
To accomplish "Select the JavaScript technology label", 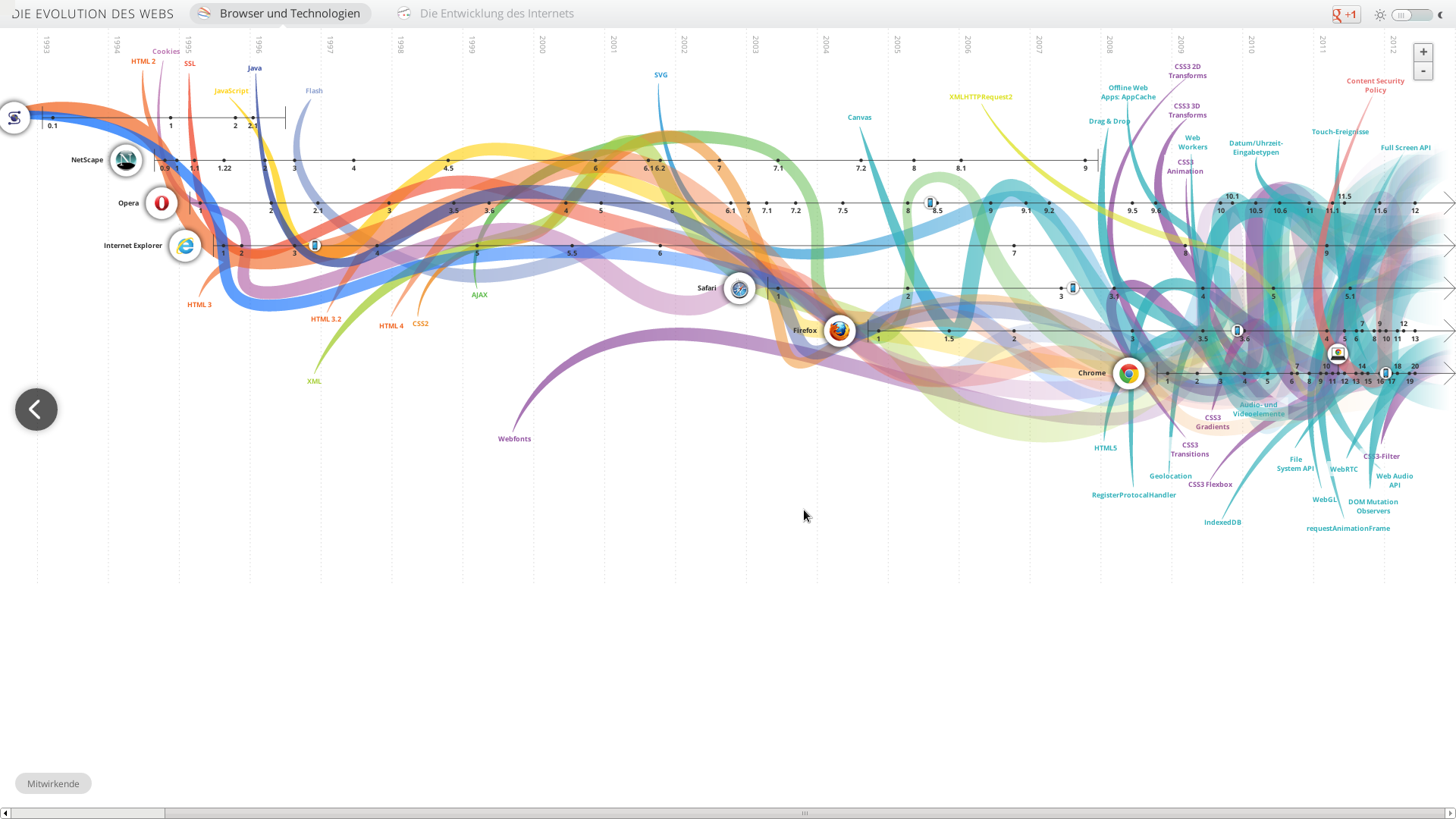I will [231, 91].
